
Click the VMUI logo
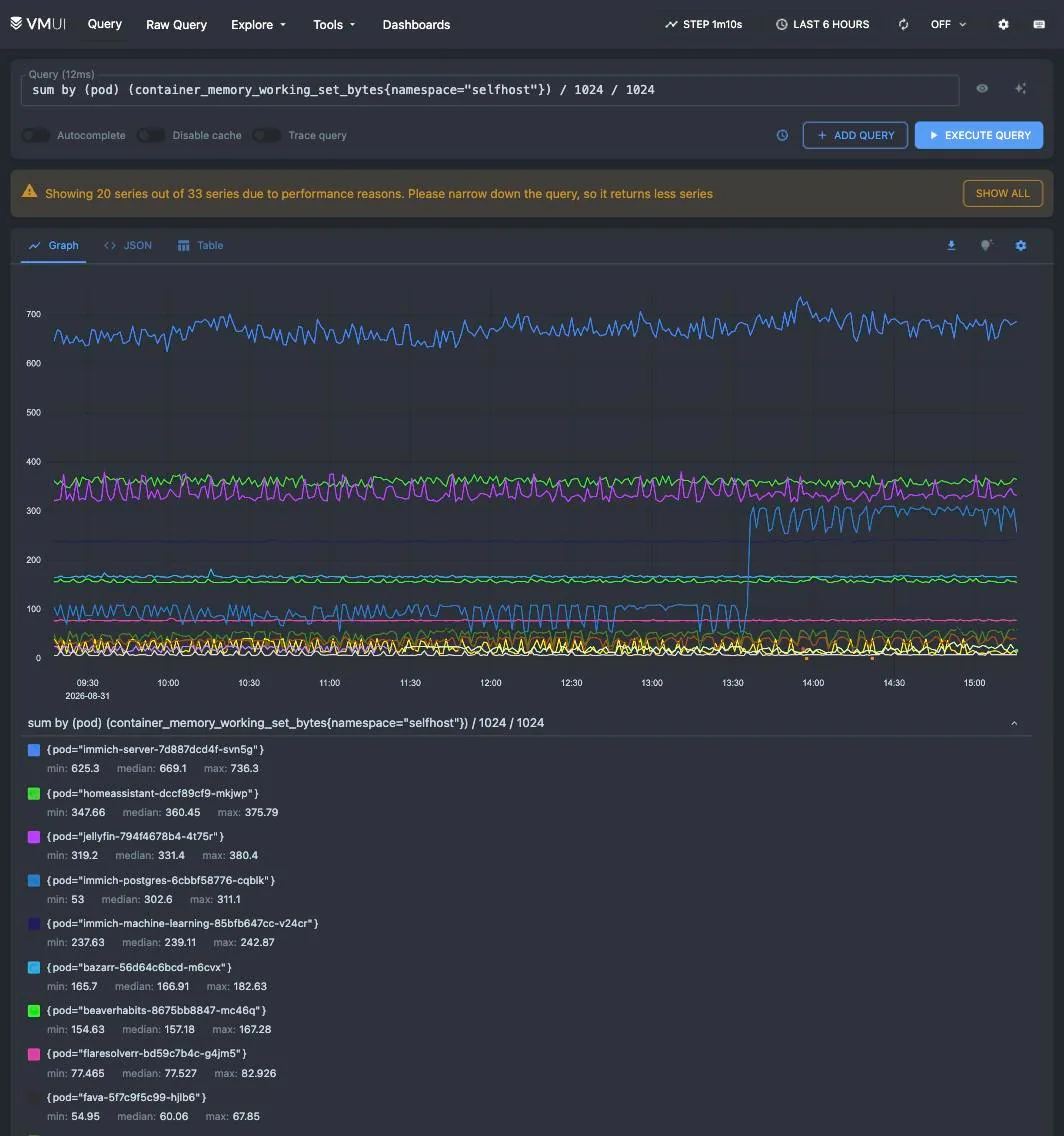coord(38,24)
